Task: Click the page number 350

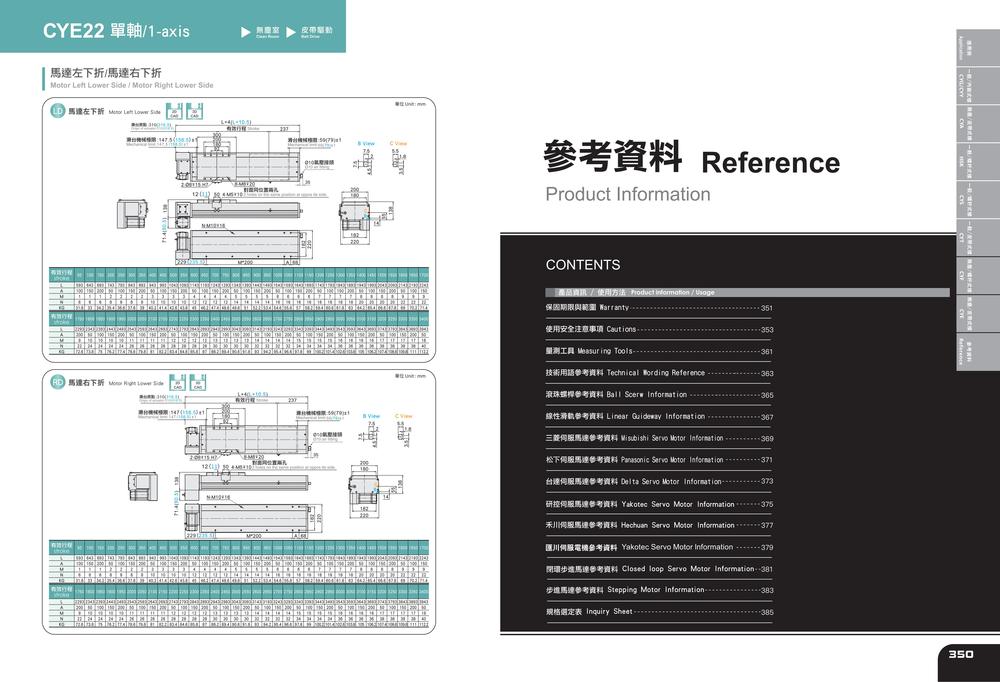Action: coord(960,654)
